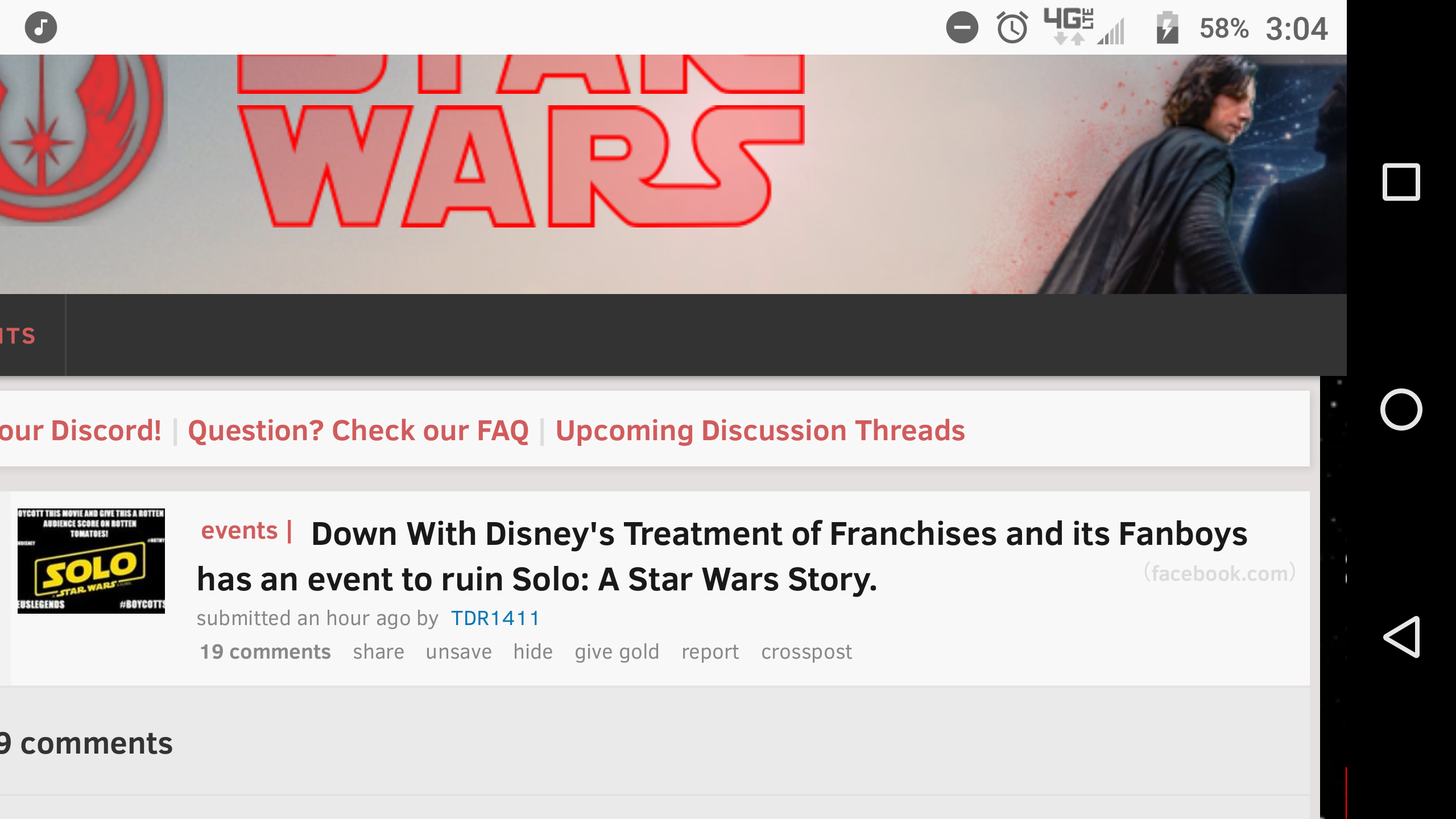Unsave this post
This screenshot has height=819, width=1456.
458,652
